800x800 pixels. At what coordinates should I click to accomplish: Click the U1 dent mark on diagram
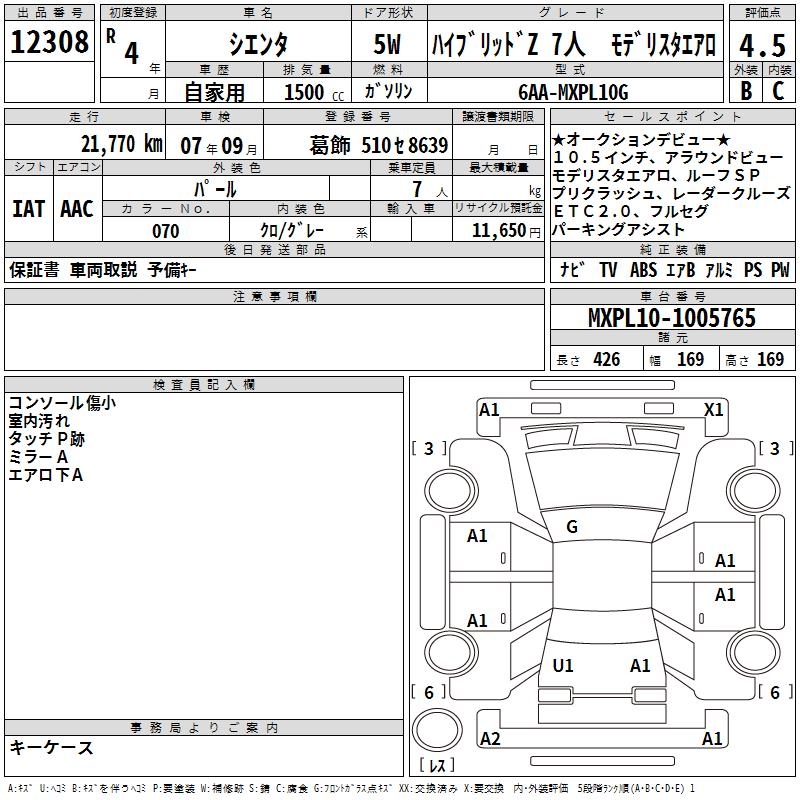[563, 665]
